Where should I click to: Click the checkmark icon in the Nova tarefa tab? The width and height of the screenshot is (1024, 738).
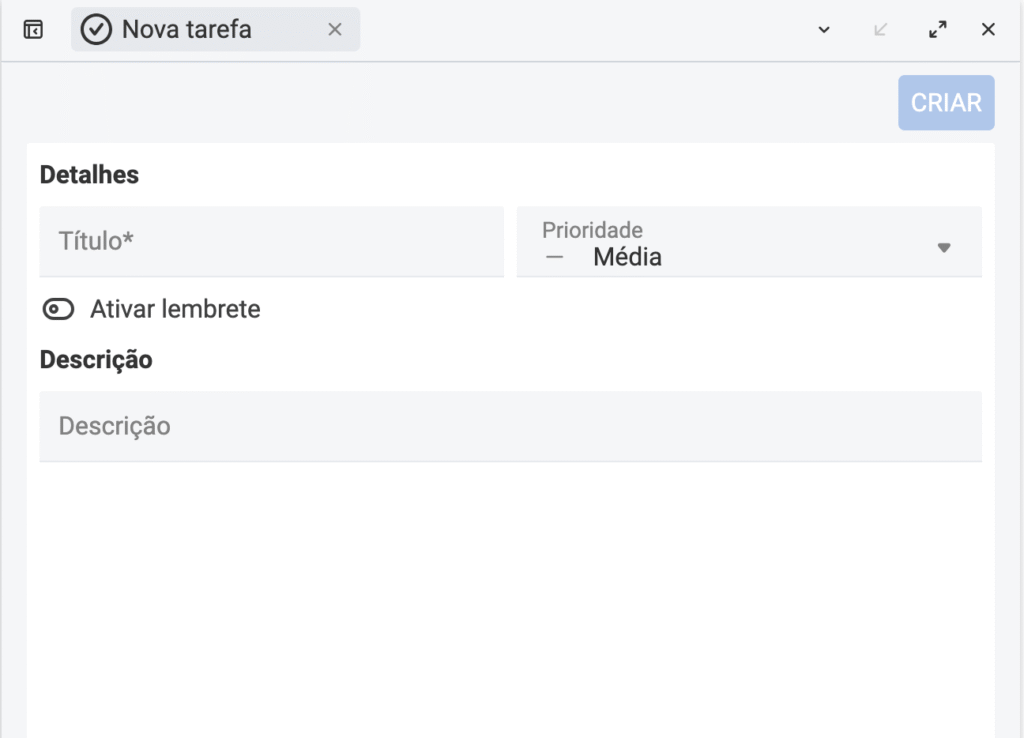click(x=96, y=30)
